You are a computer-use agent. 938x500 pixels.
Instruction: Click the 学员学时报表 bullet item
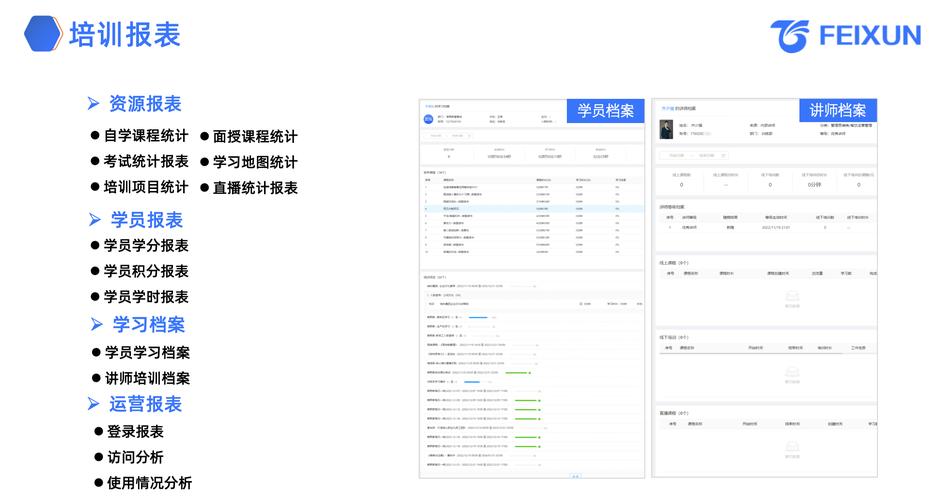[139, 297]
